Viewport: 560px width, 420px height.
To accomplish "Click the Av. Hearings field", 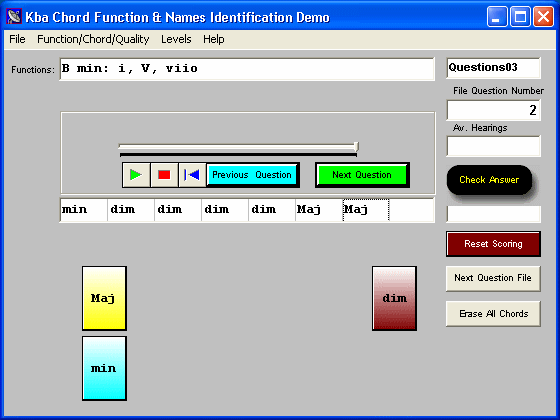I will click(494, 146).
